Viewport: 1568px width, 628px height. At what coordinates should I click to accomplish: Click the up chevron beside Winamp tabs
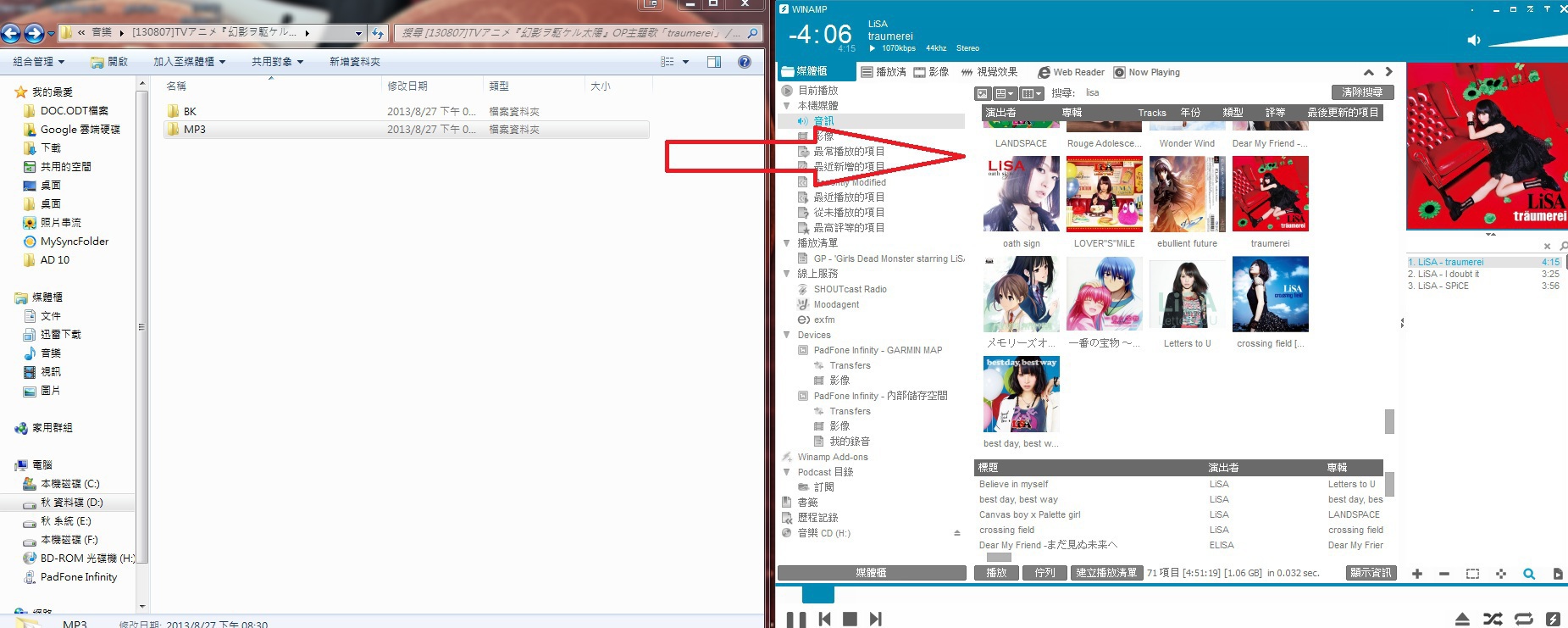1368,72
